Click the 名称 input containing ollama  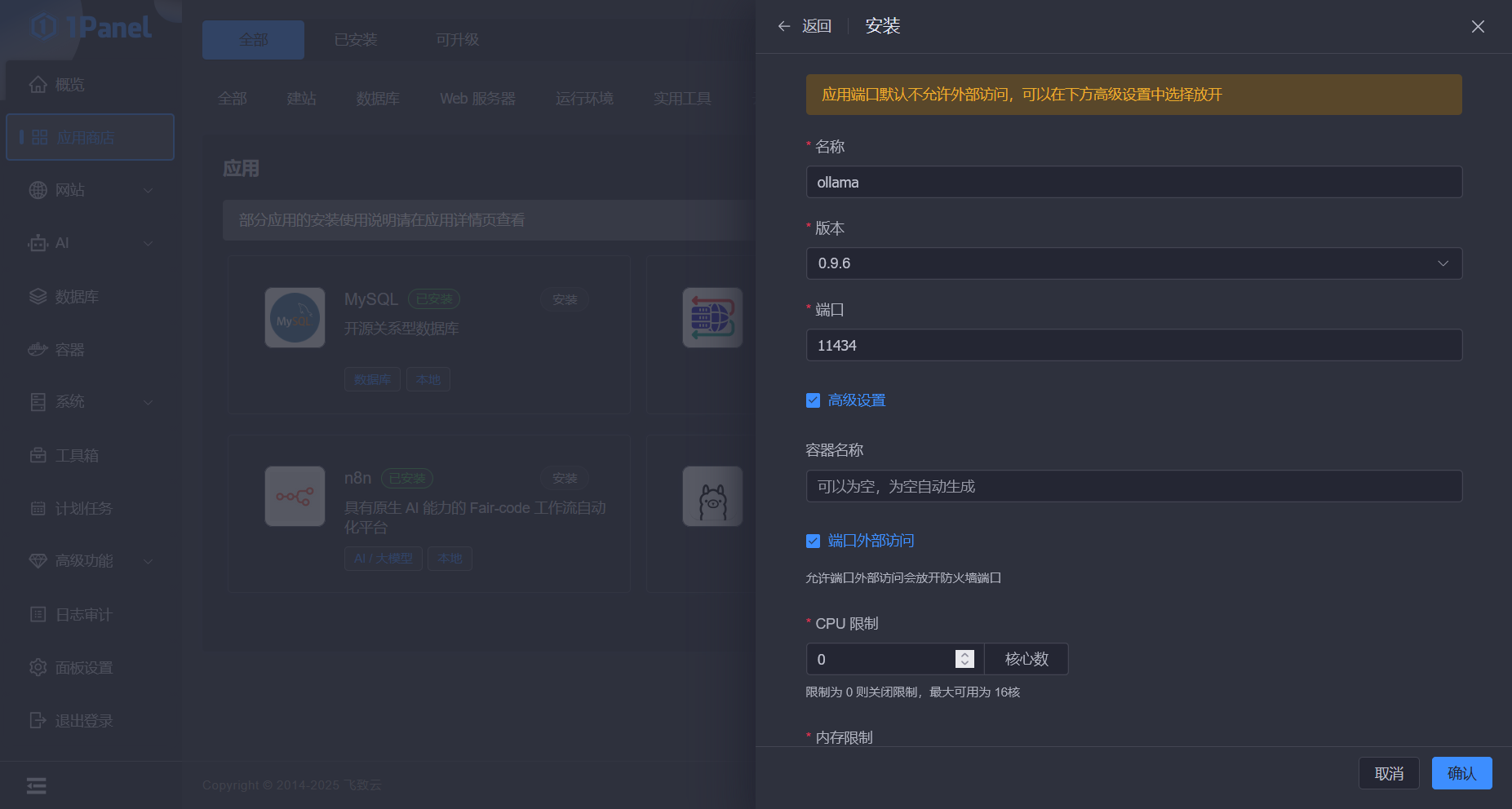tap(1134, 182)
